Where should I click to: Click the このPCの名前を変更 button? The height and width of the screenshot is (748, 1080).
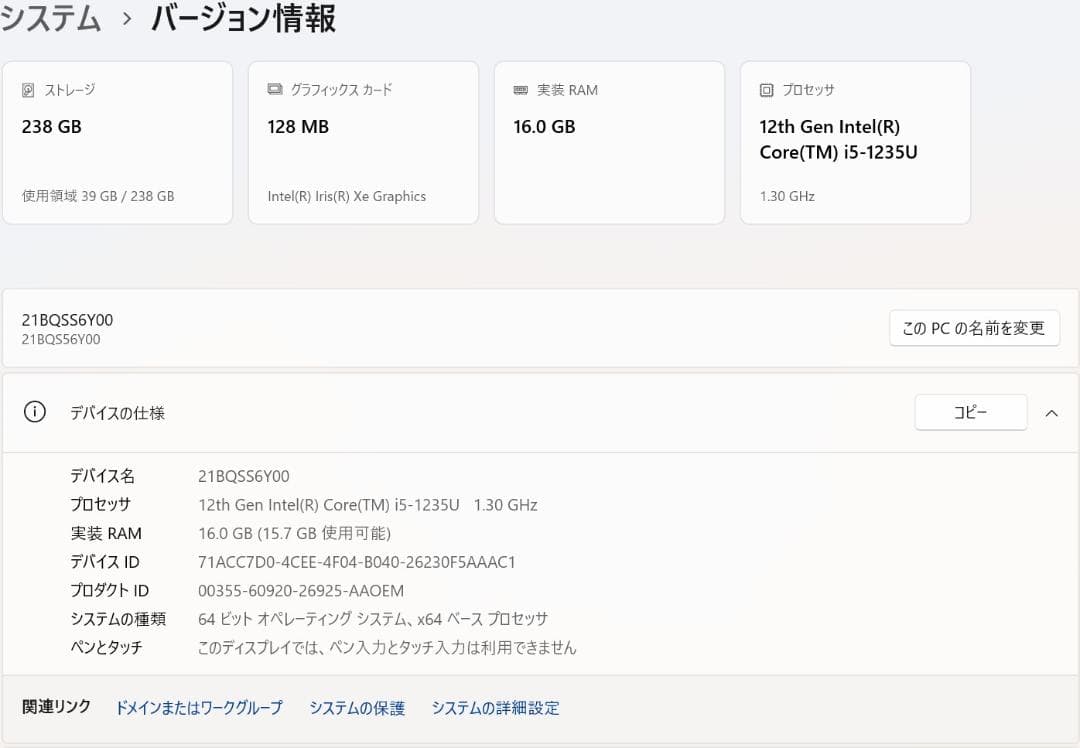pyautogui.click(x=974, y=328)
